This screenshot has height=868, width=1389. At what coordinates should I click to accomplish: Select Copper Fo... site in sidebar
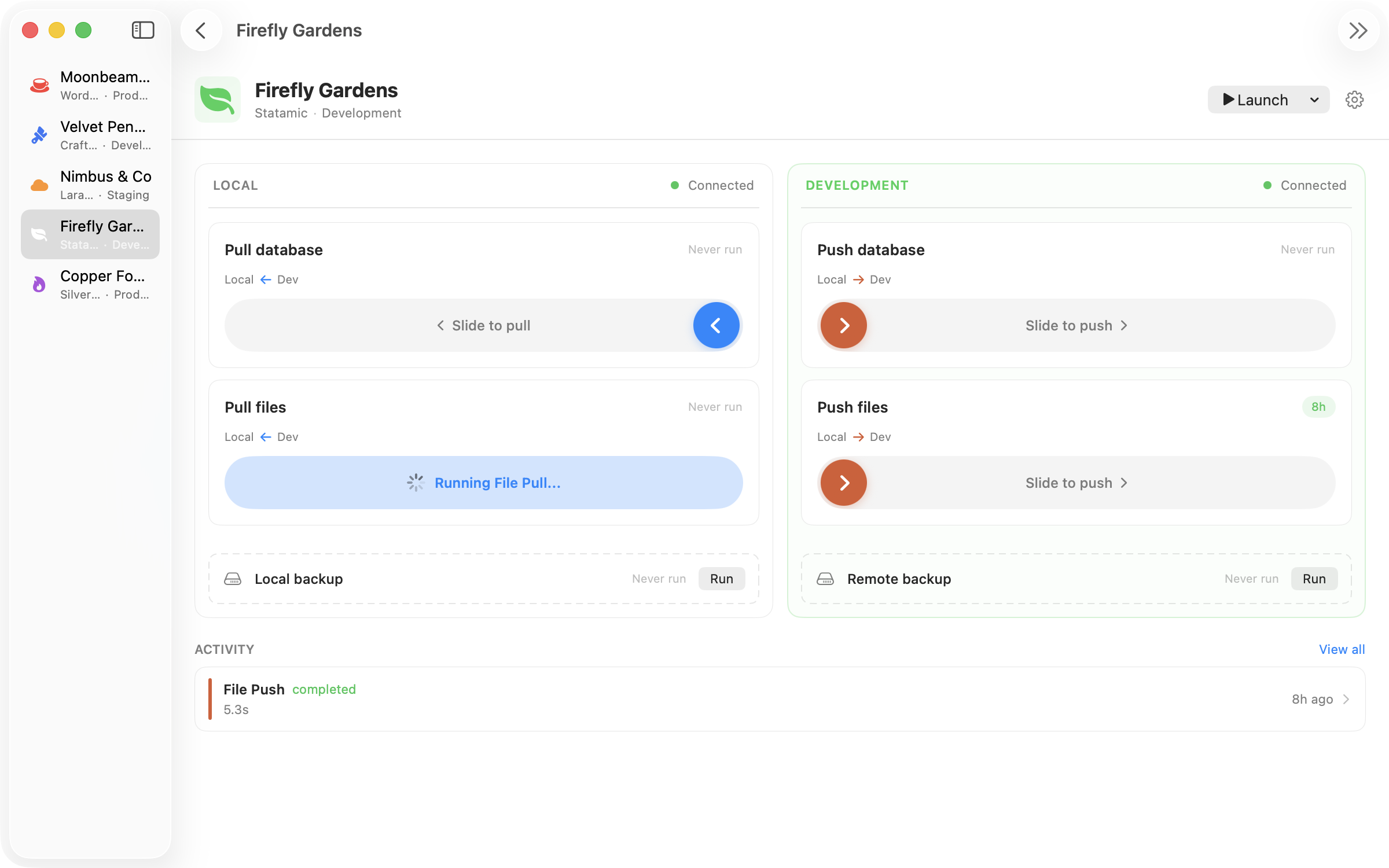pyautogui.click(x=90, y=284)
